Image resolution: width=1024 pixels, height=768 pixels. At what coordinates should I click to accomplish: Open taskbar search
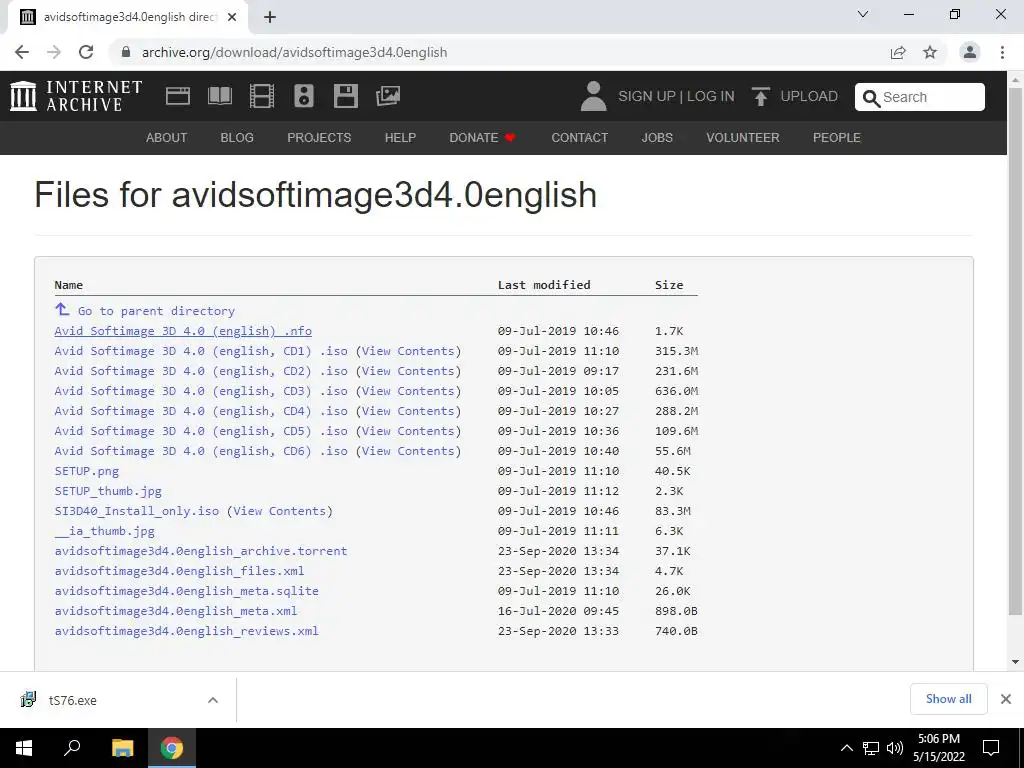72,748
